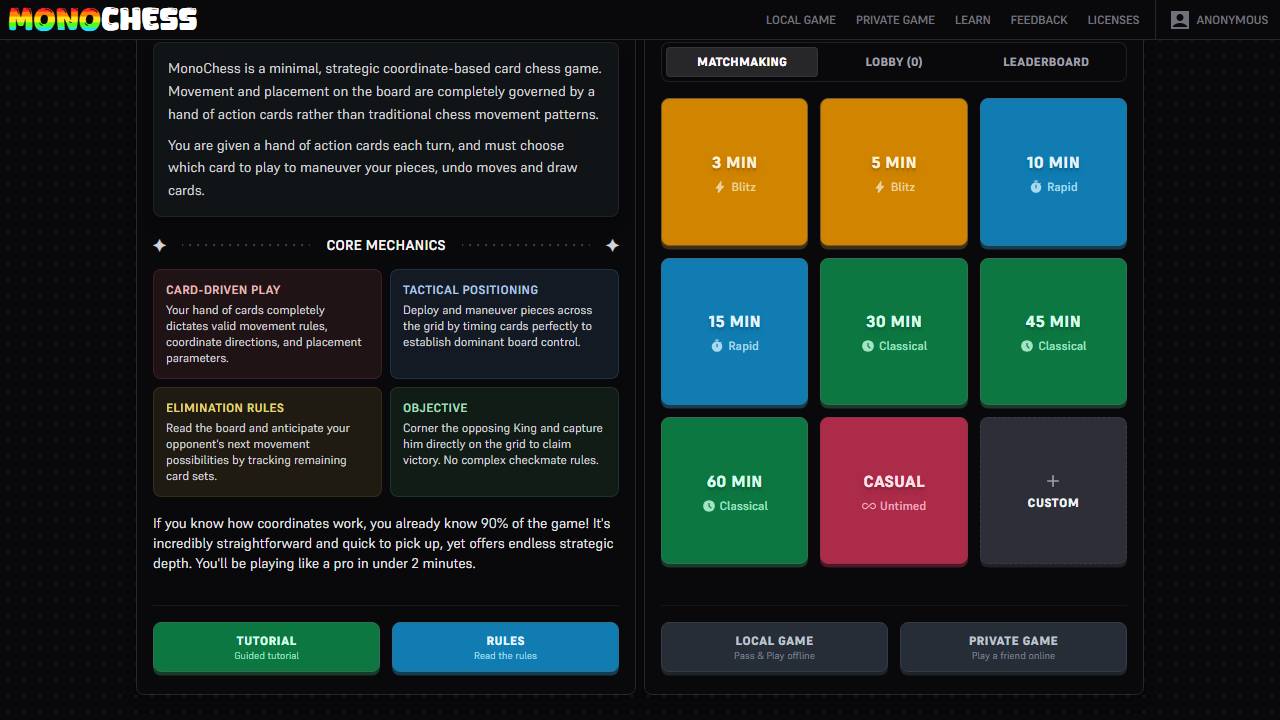1280x720 pixels.
Task: Select the Casual Untimed game tile
Action: point(894,491)
